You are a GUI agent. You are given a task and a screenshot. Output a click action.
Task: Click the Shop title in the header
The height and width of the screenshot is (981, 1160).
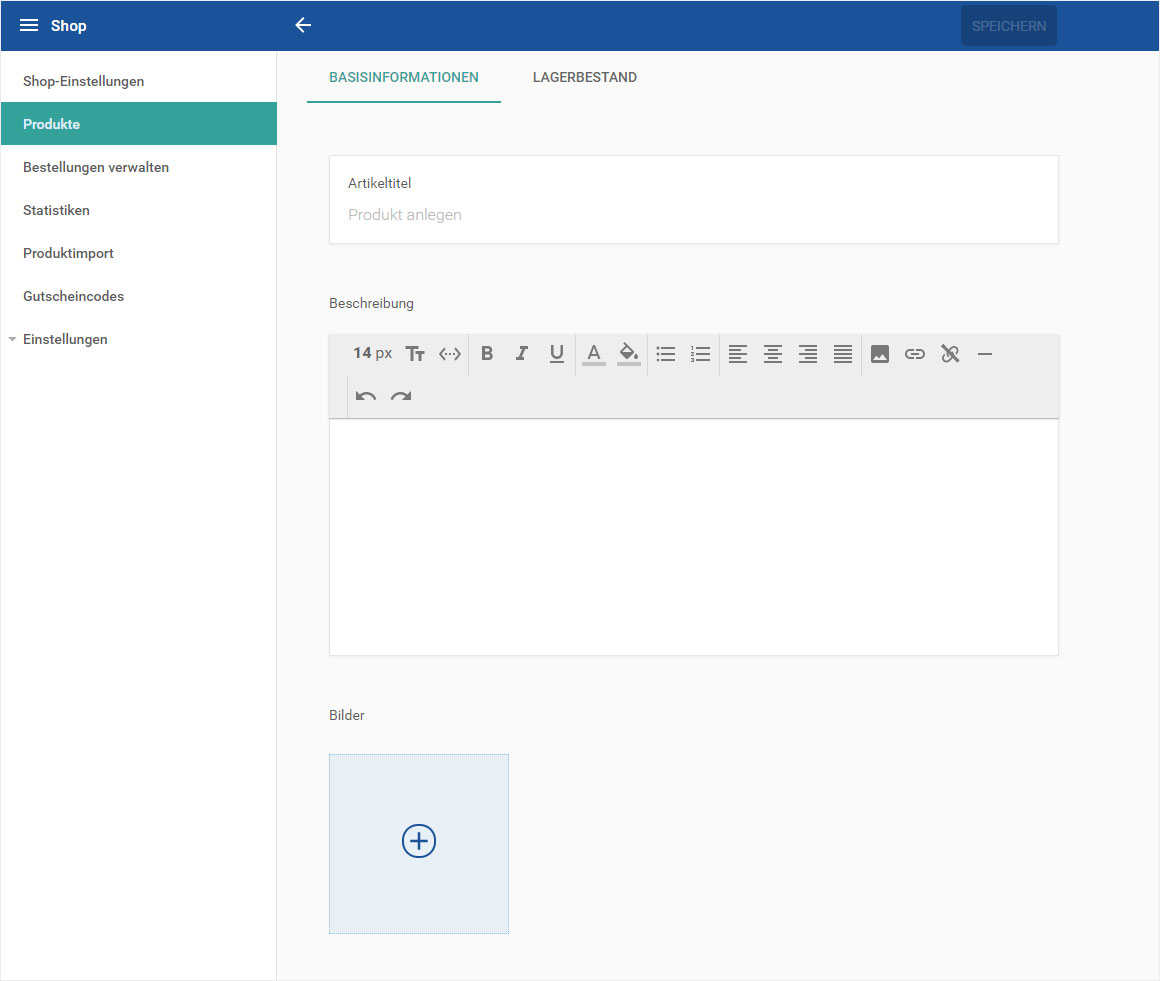[68, 25]
